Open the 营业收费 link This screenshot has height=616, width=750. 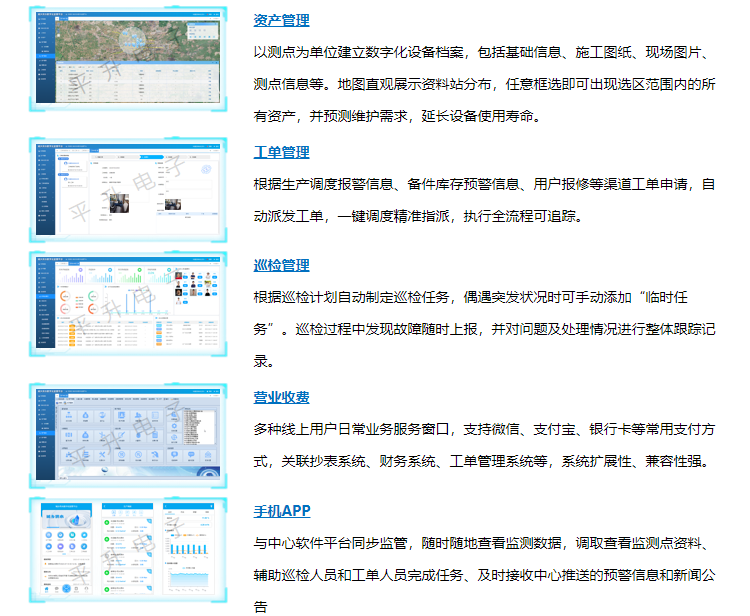point(281,397)
